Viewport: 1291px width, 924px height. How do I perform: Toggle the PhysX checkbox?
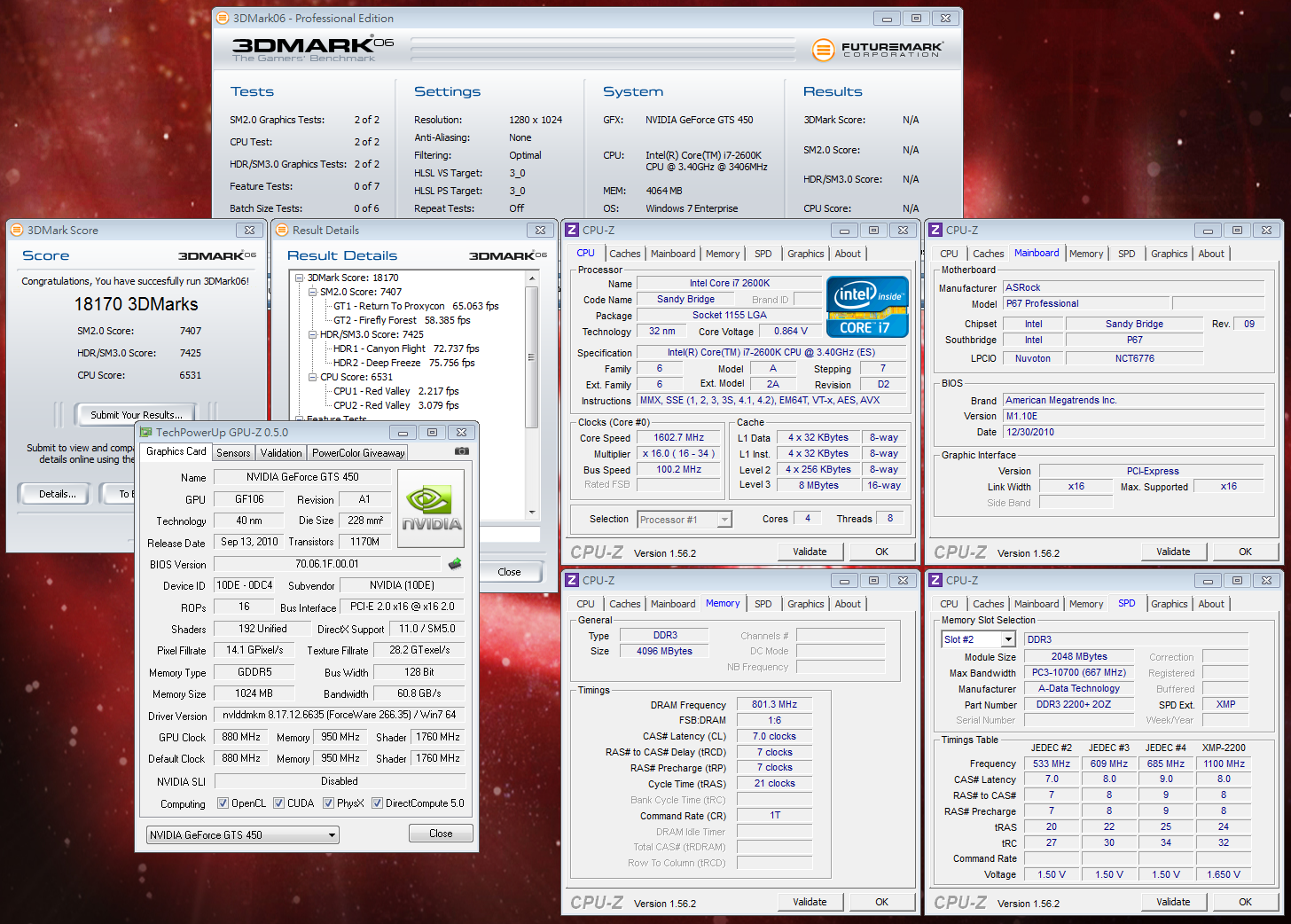(x=329, y=803)
